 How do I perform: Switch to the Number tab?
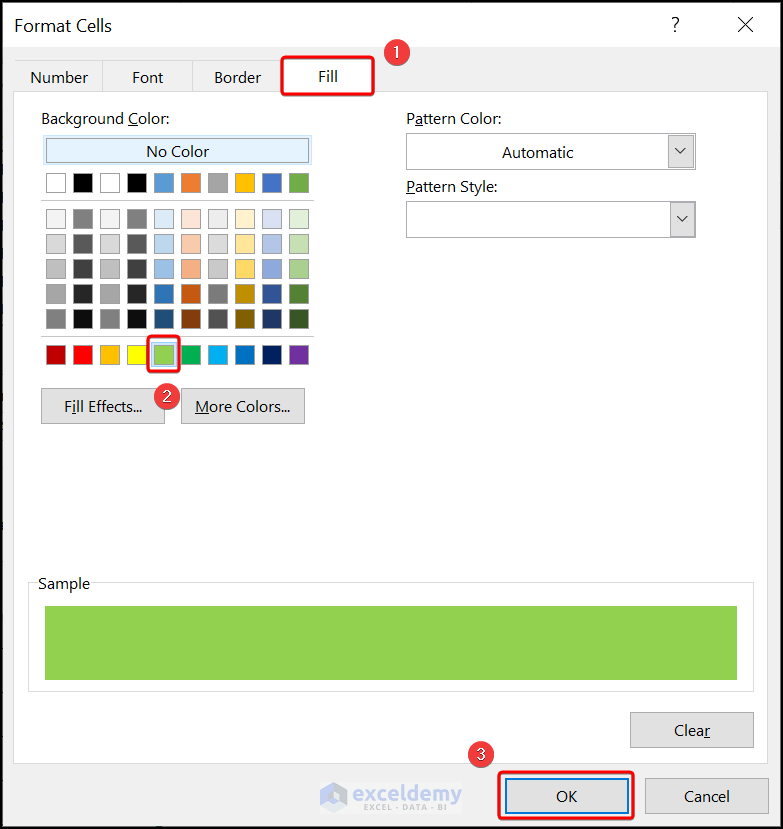coord(59,77)
